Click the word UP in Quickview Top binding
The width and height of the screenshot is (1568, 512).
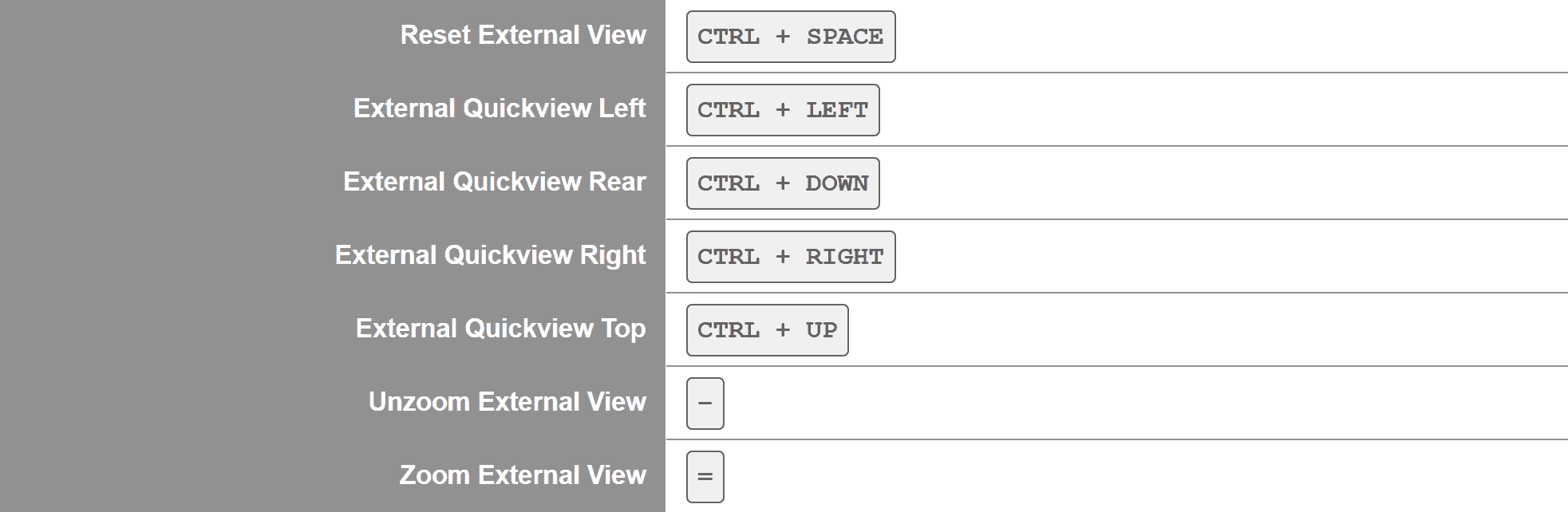(x=821, y=330)
